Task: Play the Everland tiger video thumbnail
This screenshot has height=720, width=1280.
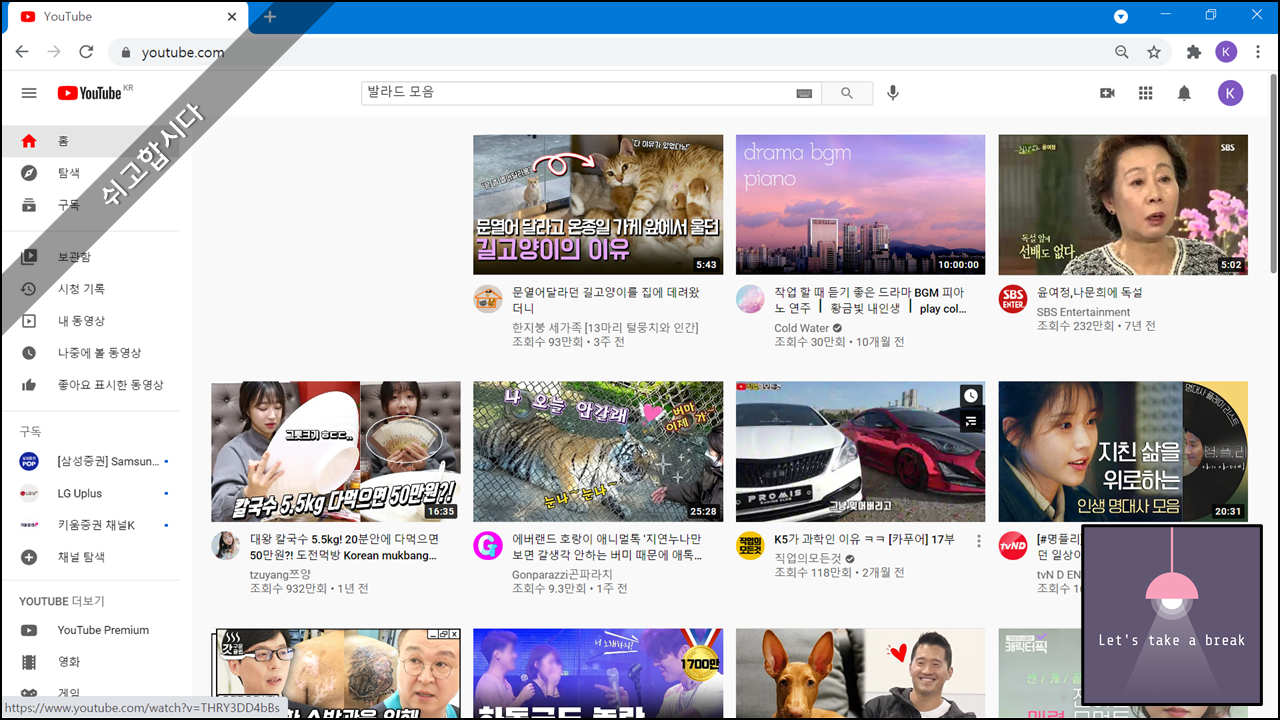Action: [x=598, y=451]
